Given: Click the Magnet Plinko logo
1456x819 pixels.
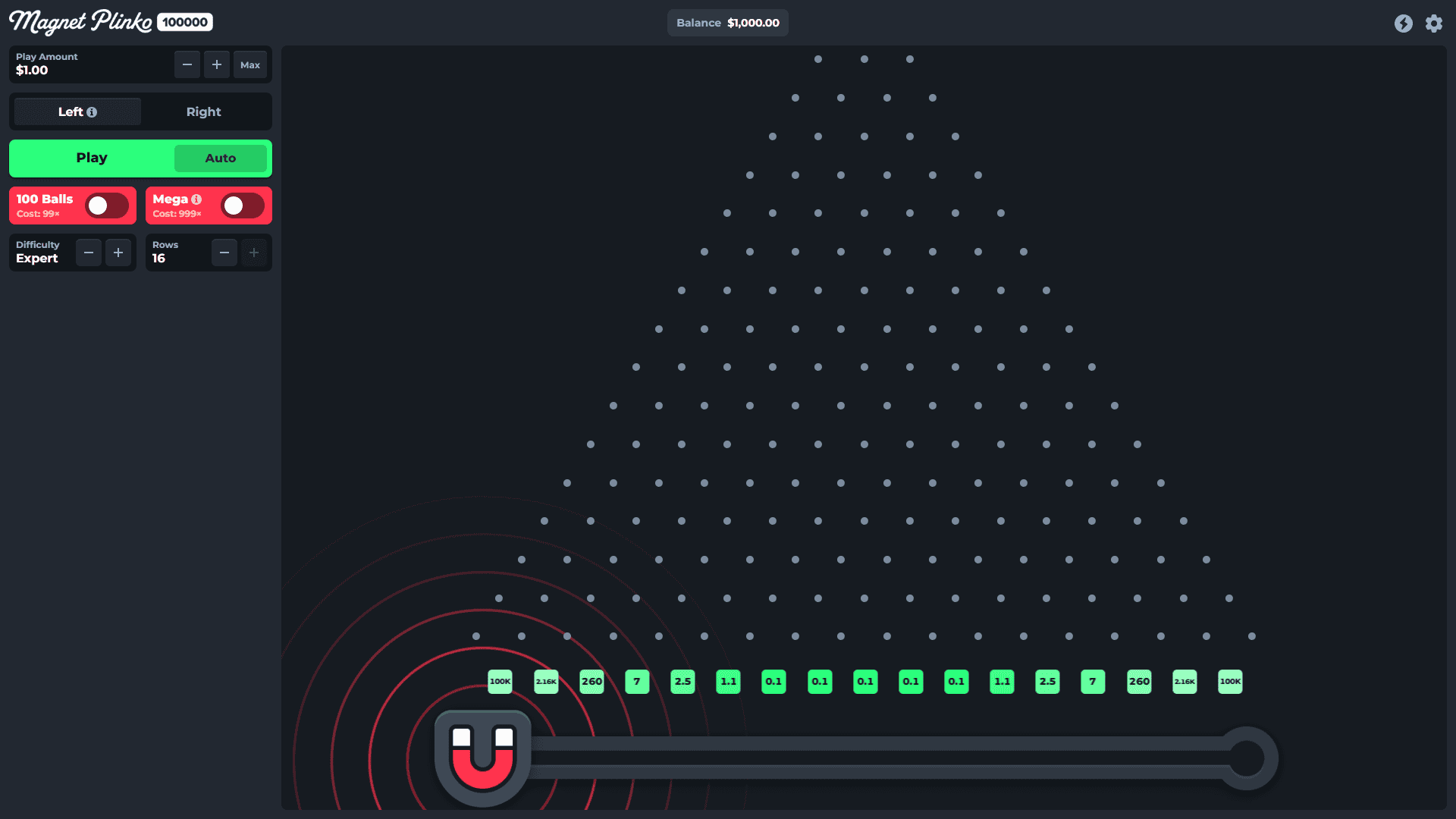Looking at the screenshot, I should pos(80,22).
